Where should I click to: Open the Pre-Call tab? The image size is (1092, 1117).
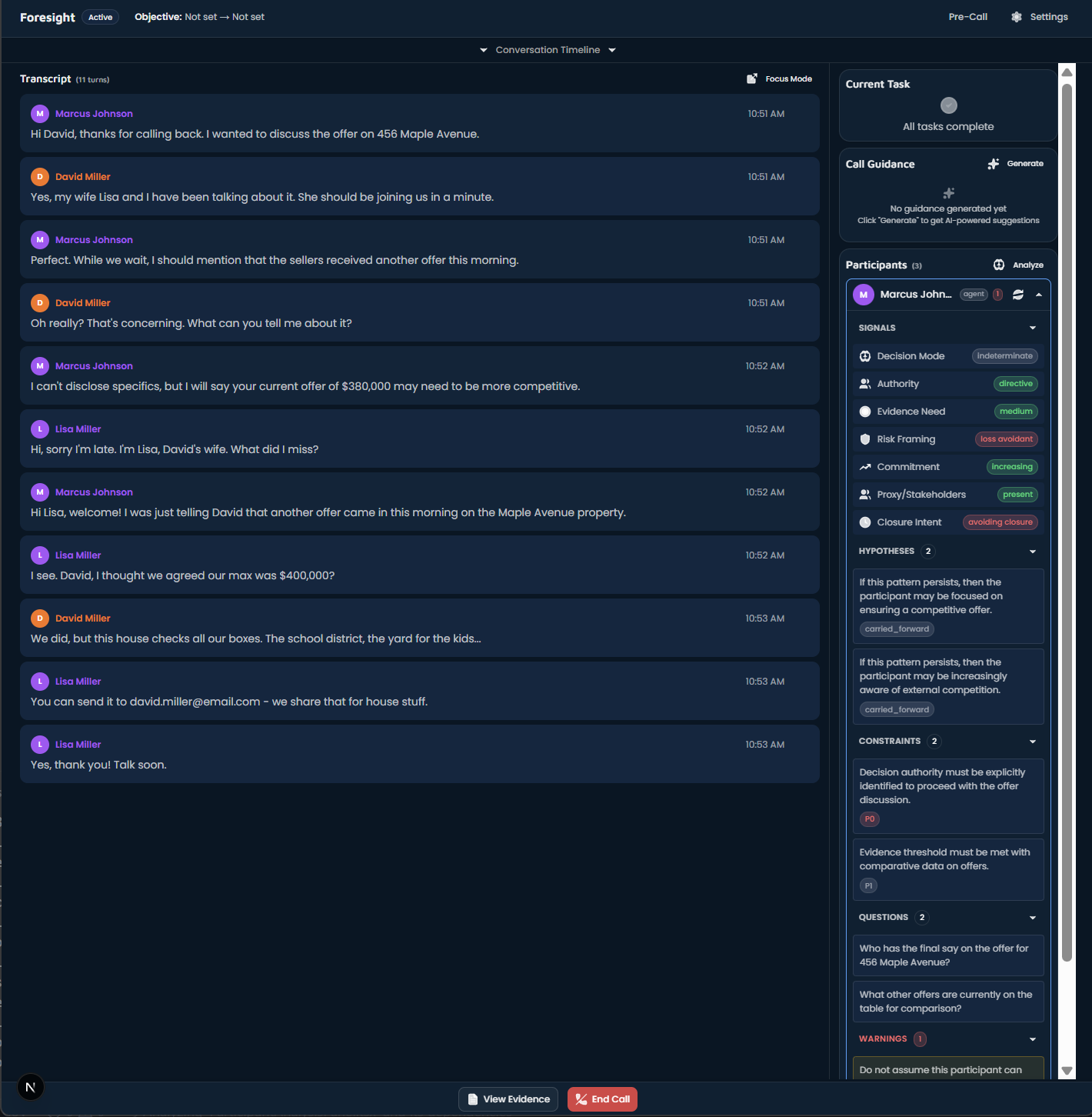[967, 17]
